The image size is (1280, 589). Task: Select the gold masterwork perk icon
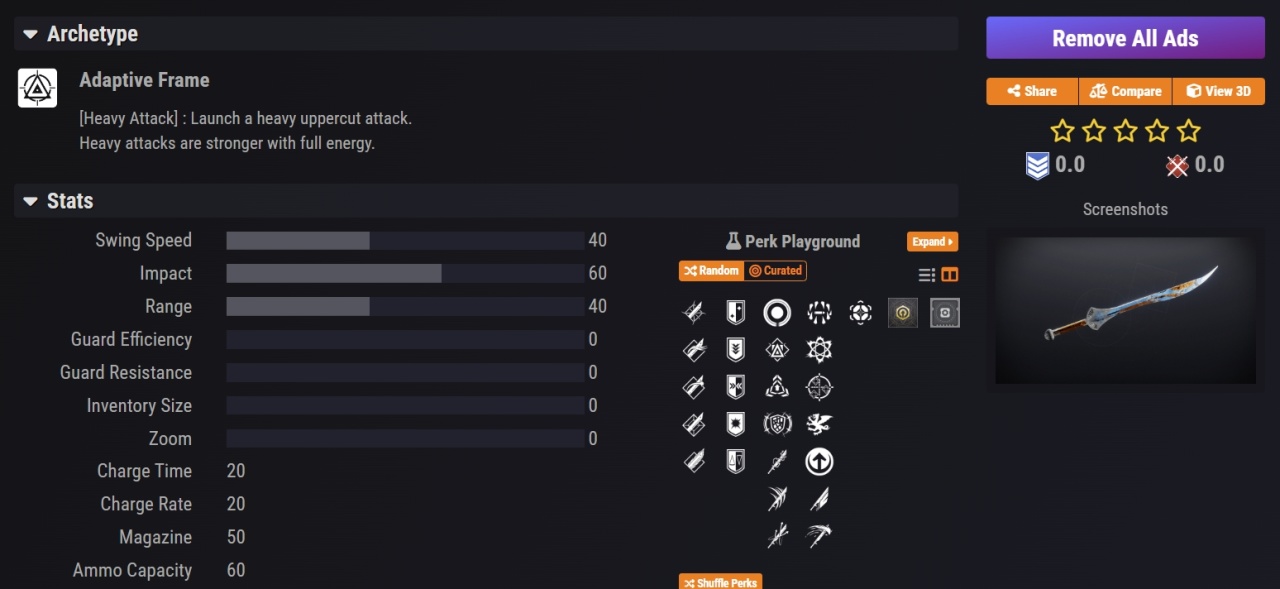(902, 313)
